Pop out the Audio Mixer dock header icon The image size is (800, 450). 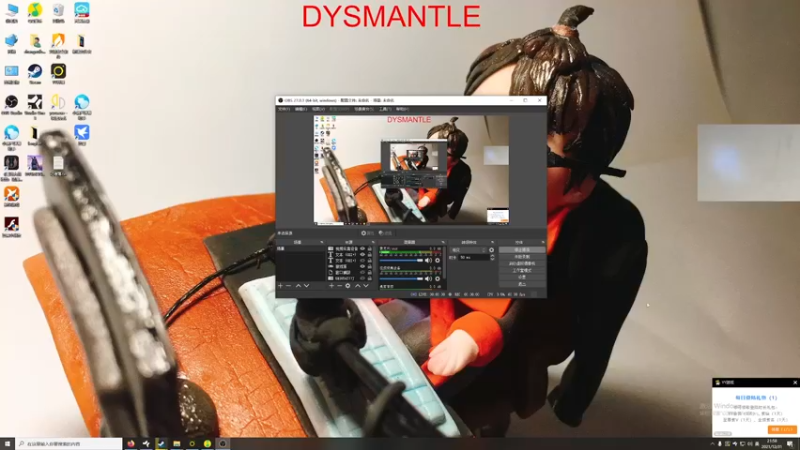[443, 242]
